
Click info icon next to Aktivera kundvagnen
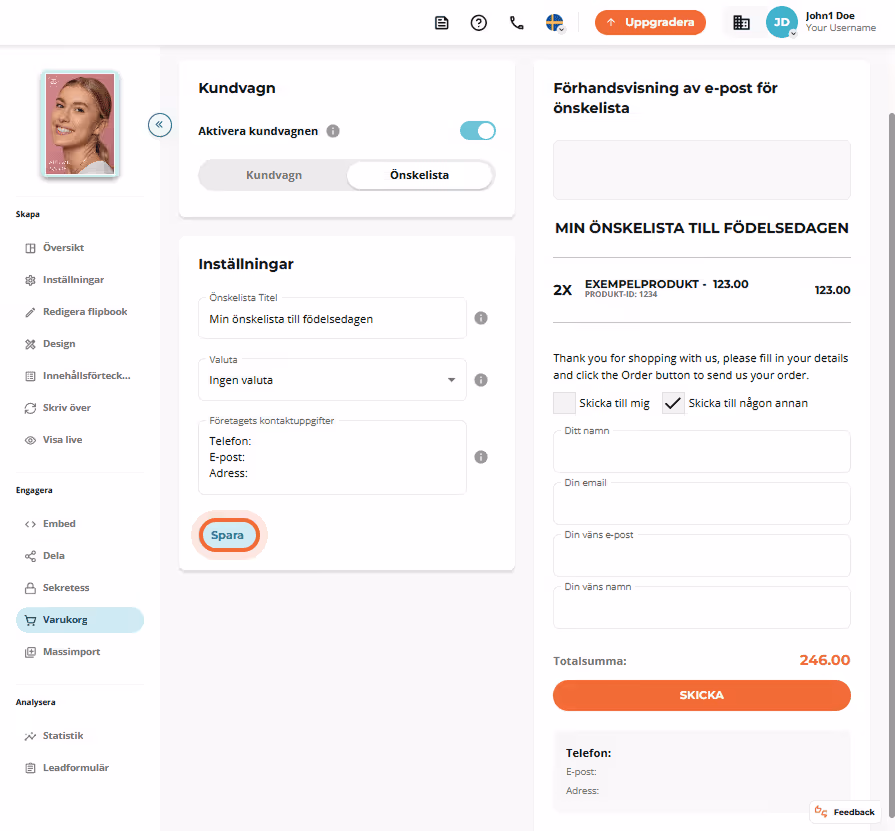(x=333, y=131)
